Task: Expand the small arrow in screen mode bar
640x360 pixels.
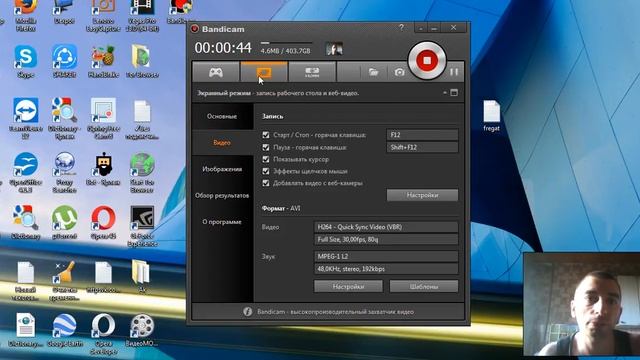Action: [444, 93]
